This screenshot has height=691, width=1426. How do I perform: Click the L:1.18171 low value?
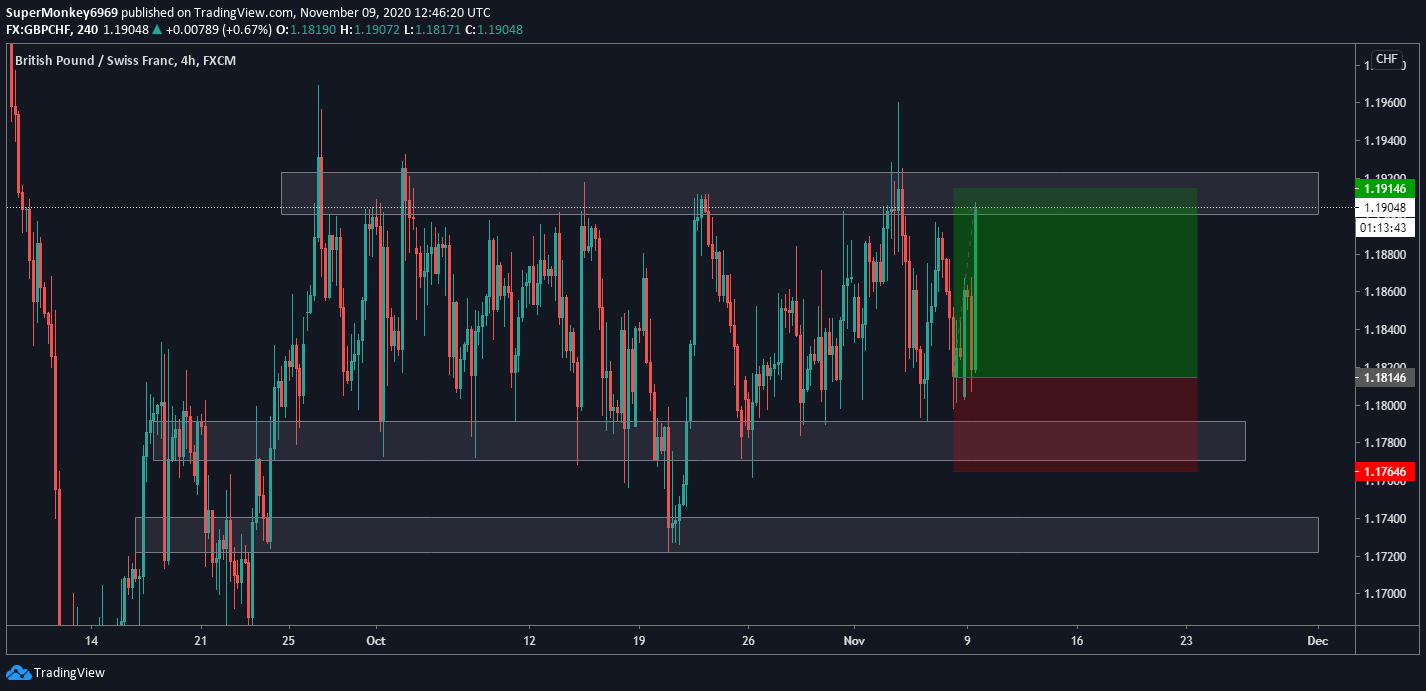[432, 30]
